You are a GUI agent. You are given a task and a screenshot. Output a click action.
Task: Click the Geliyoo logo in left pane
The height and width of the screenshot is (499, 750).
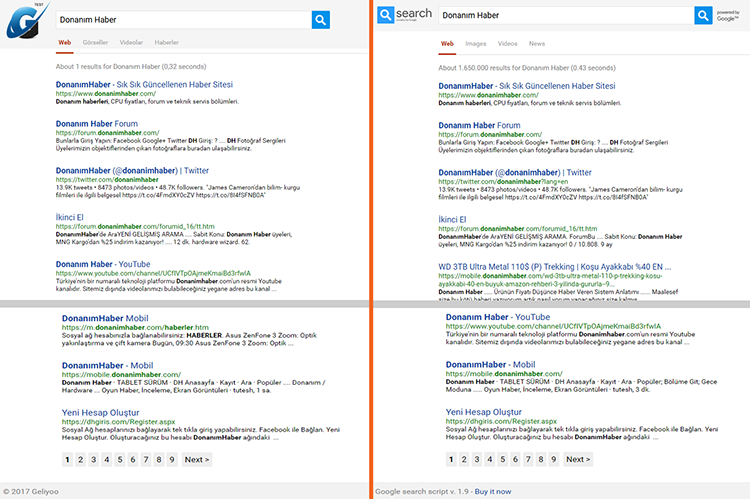pyautogui.click(x=27, y=21)
